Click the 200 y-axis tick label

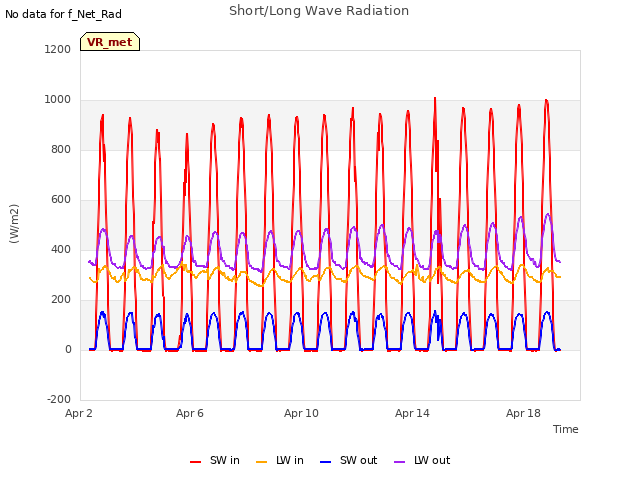pos(61,300)
